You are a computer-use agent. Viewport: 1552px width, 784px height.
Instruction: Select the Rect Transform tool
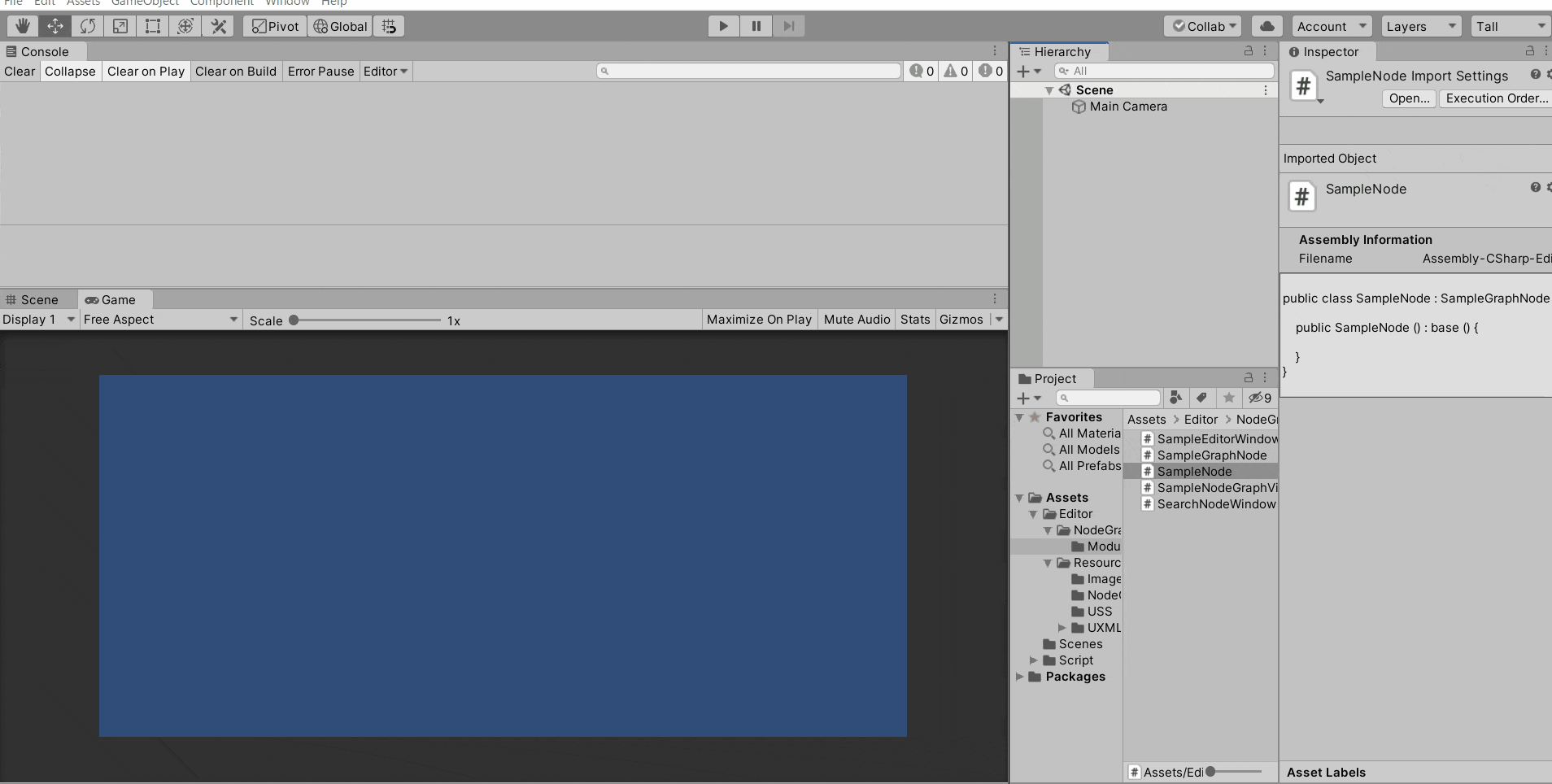pos(152,26)
